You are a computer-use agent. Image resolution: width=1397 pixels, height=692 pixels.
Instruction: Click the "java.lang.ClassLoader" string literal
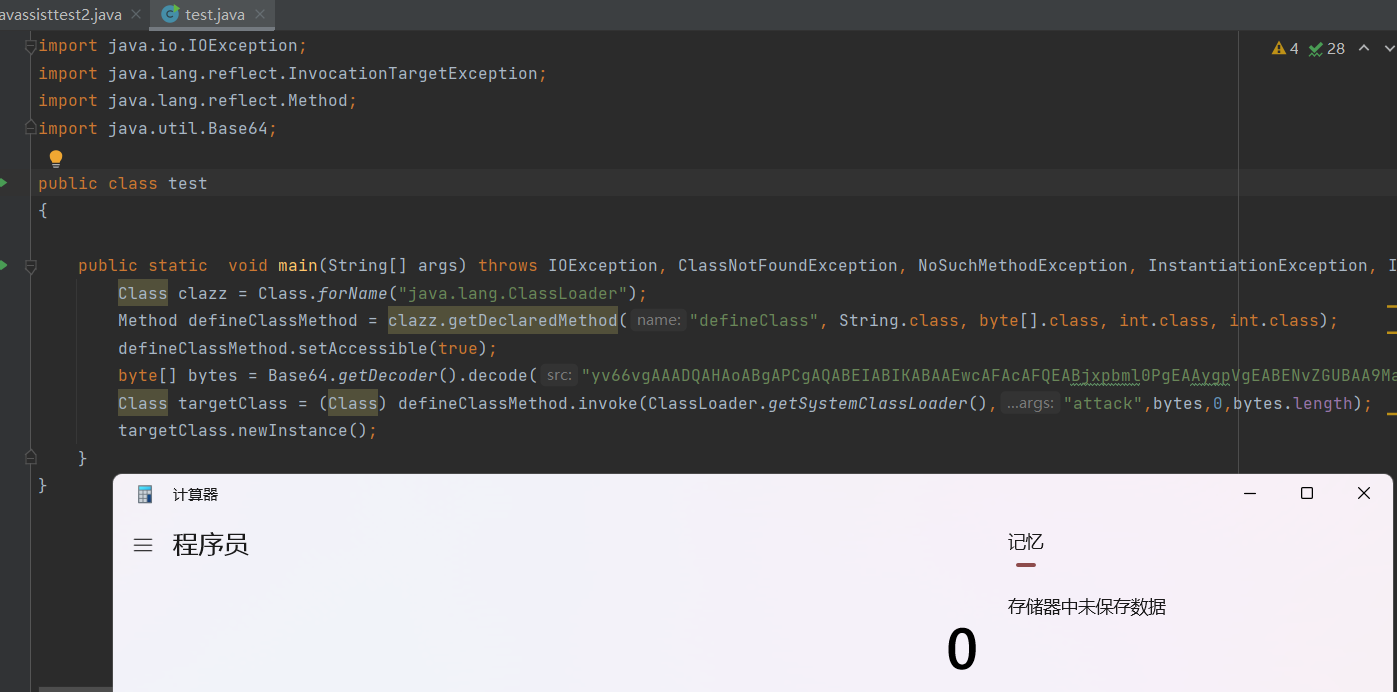(518, 294)
